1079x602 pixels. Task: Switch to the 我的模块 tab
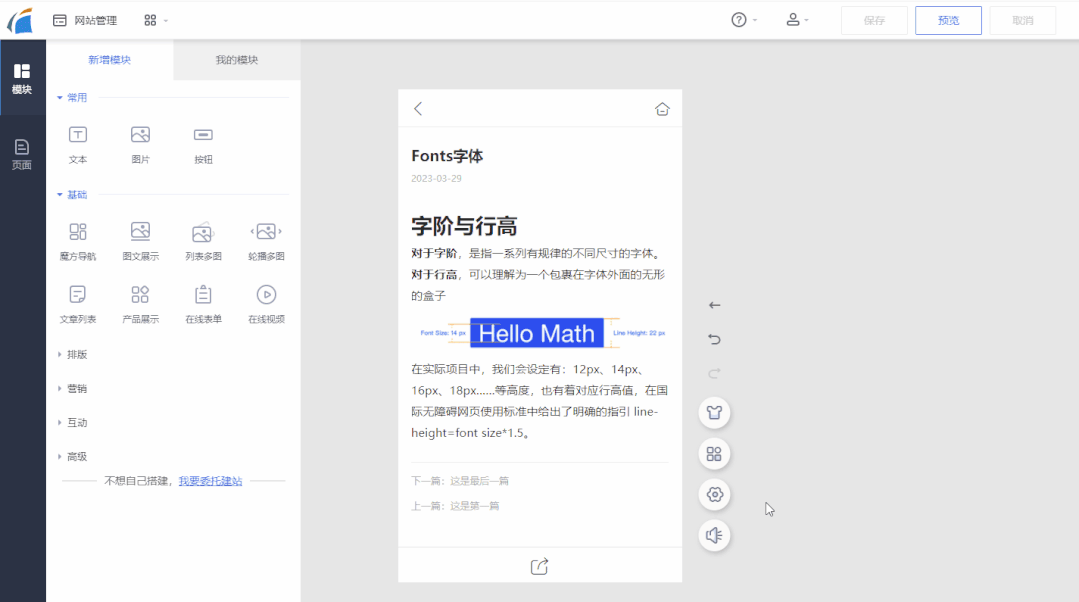click(236, 61)
